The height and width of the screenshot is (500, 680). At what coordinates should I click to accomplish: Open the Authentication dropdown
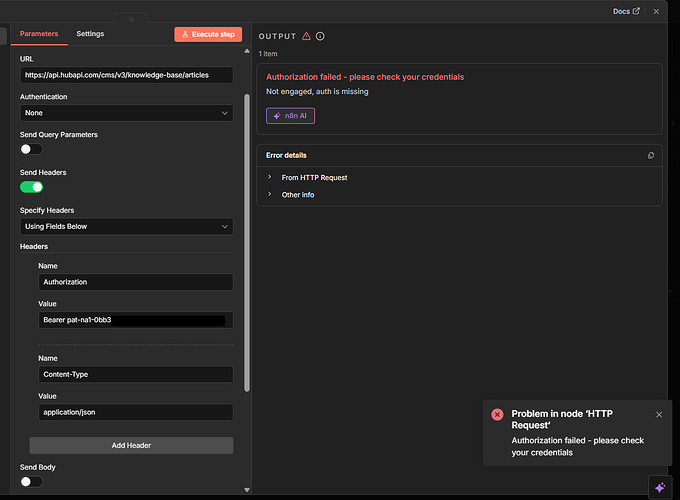click(x=126, y=113)
